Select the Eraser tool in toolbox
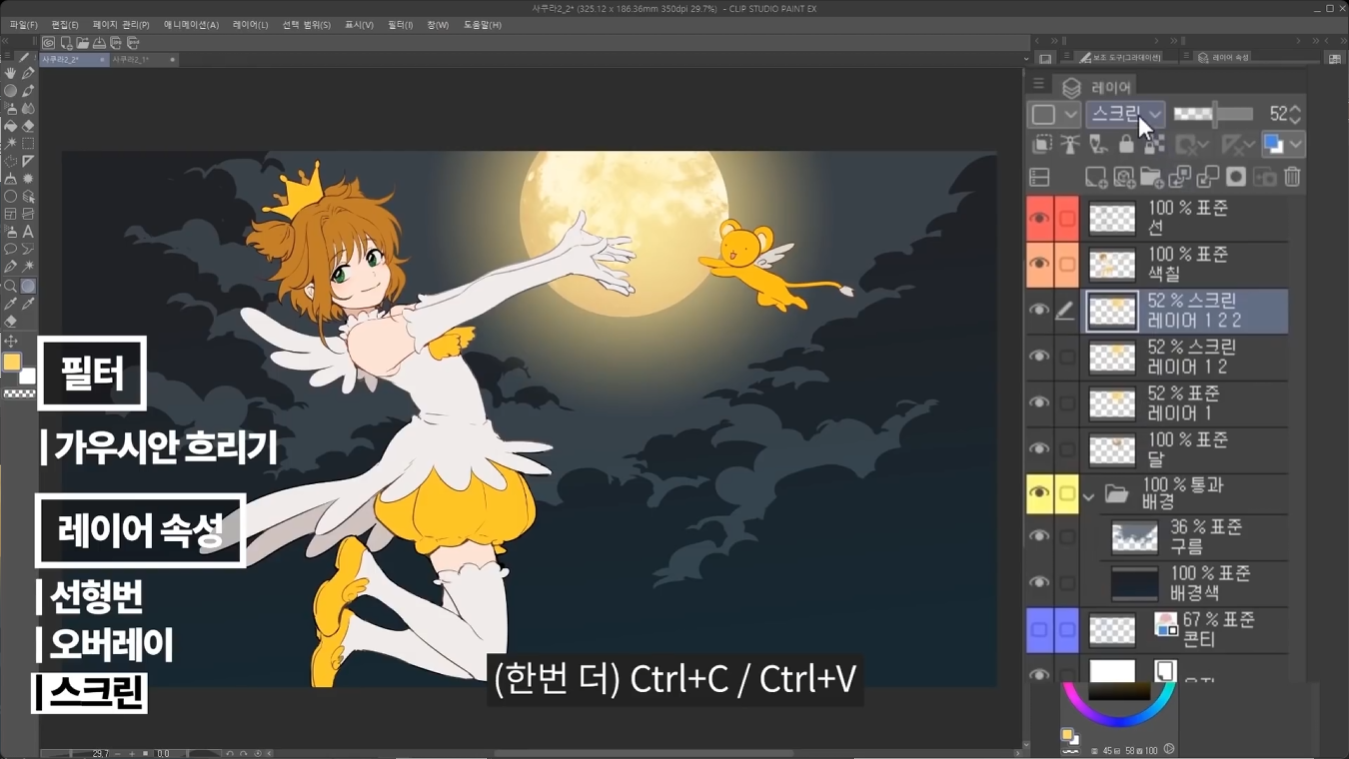 click(28, 126)
